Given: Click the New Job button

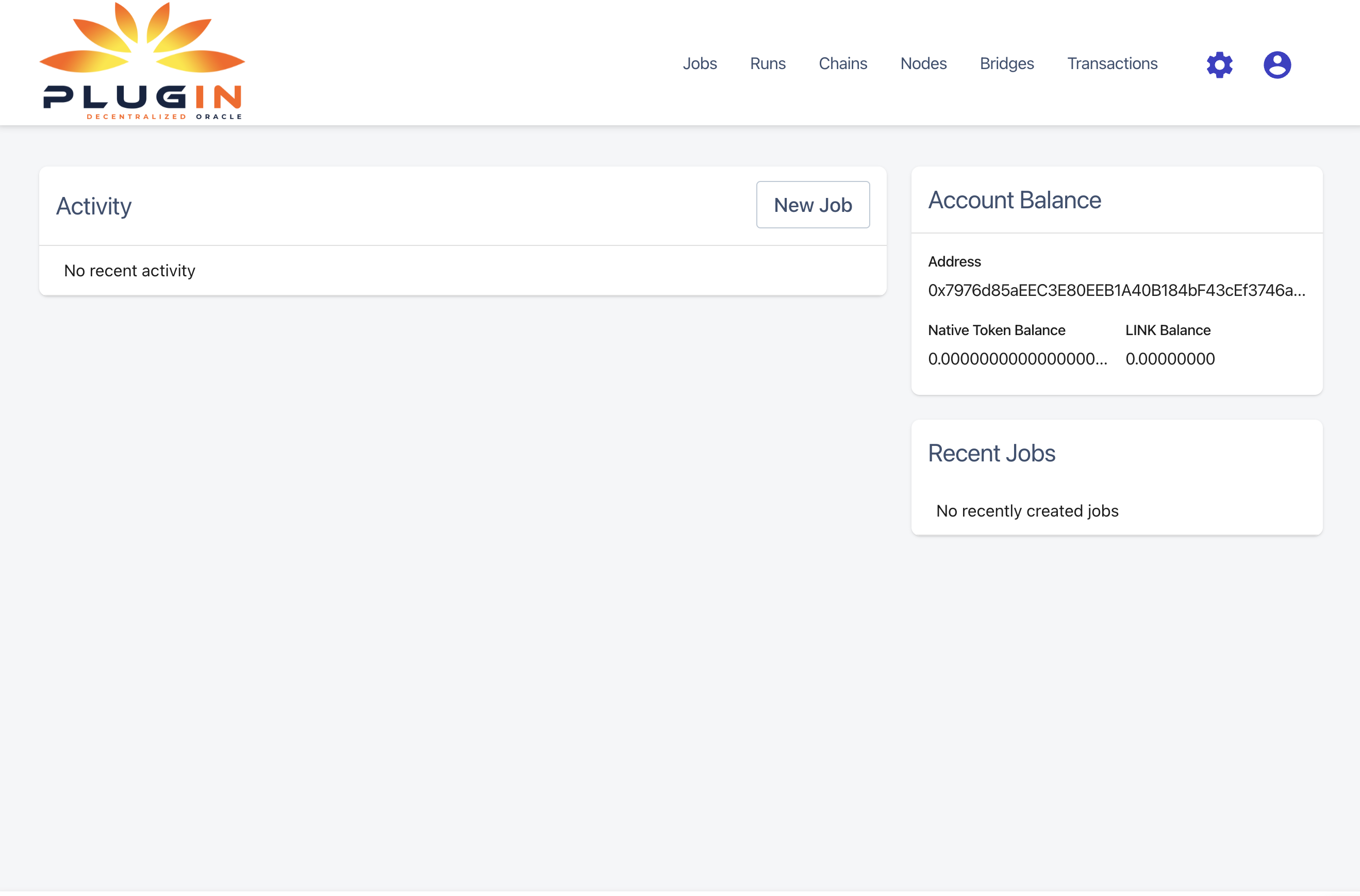Looking at the screenshot, I should (x=812, y=205).
